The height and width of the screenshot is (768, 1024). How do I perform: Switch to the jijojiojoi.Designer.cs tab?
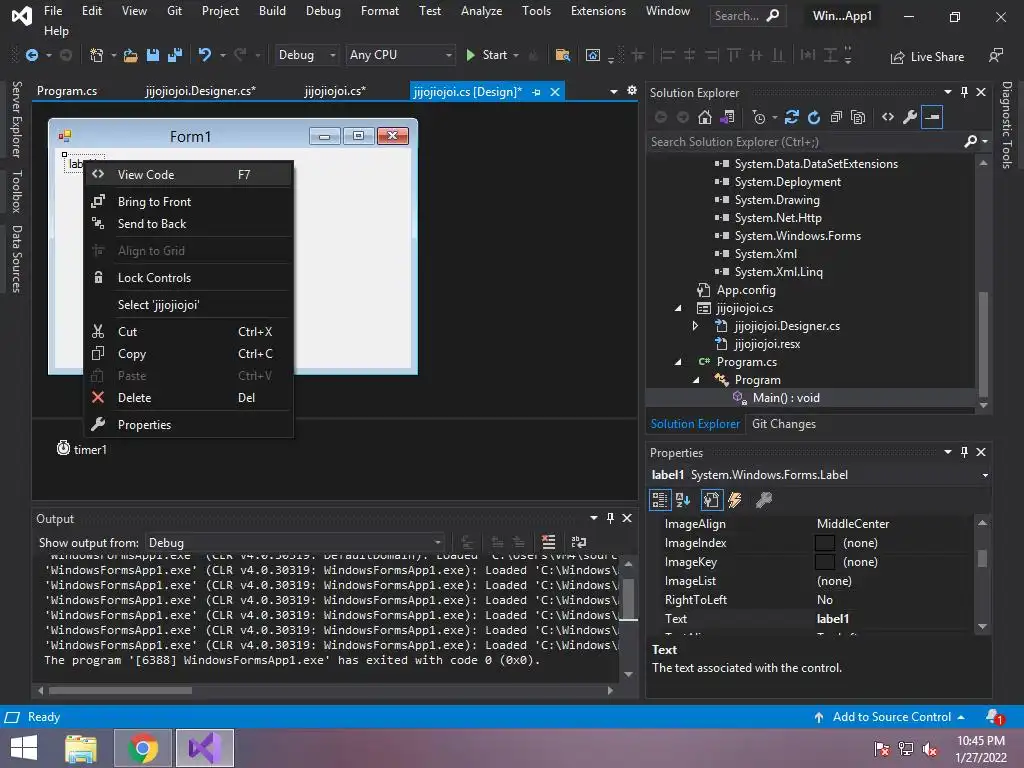pos(200,91)
